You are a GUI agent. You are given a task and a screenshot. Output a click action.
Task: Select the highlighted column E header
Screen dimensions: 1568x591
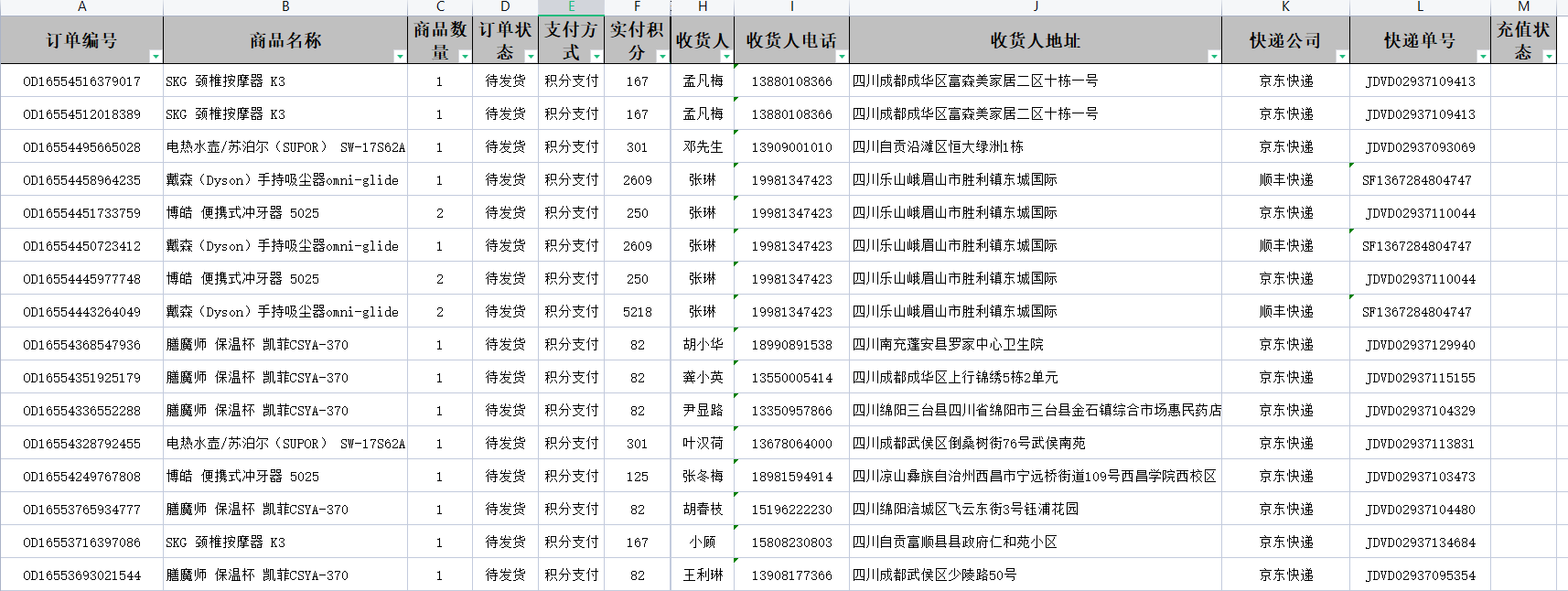(571, 6)
